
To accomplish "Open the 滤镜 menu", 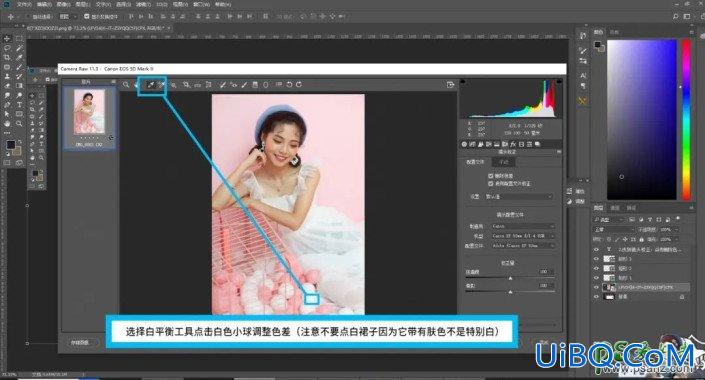I will tap(143, 4).
